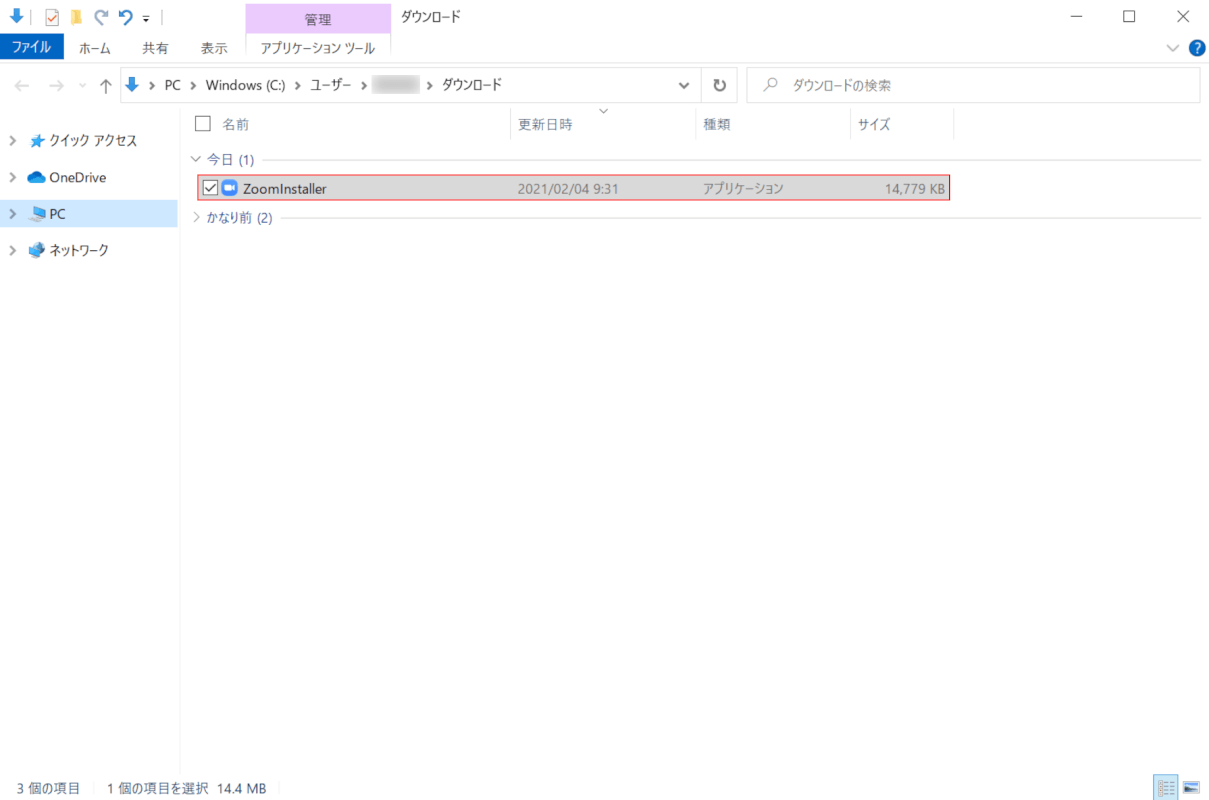This screenshot has height=800, width=1209.
Task: Expand the クイック アクセス tree node
Action: coord(12,141)
